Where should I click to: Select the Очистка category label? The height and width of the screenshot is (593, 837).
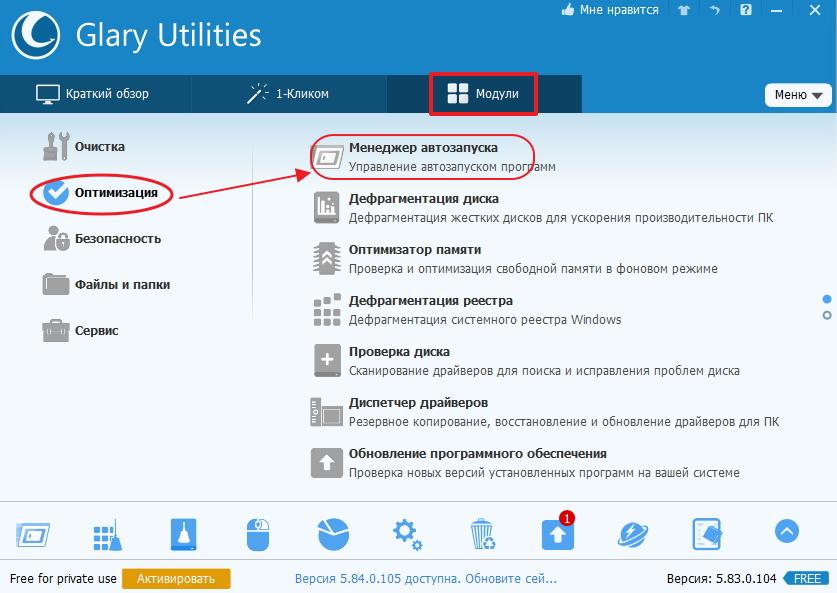[99, 146]
